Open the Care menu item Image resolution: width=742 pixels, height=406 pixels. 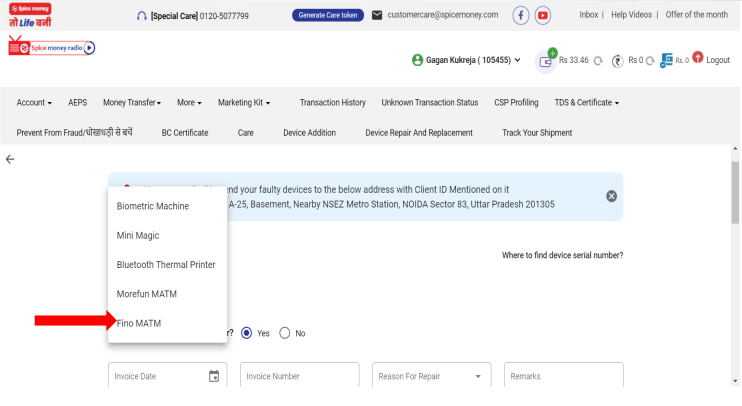tap(246, 133)
